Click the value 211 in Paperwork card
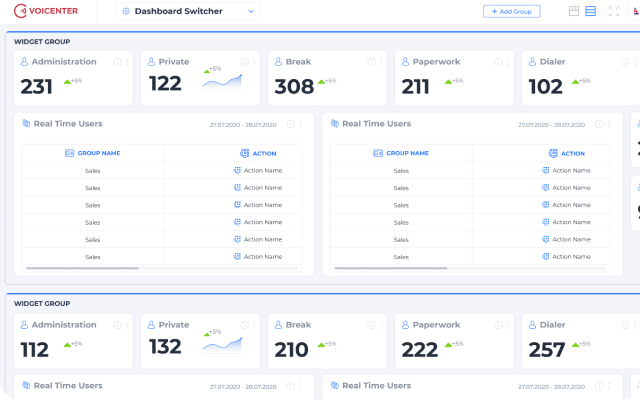 click(416, 87)
